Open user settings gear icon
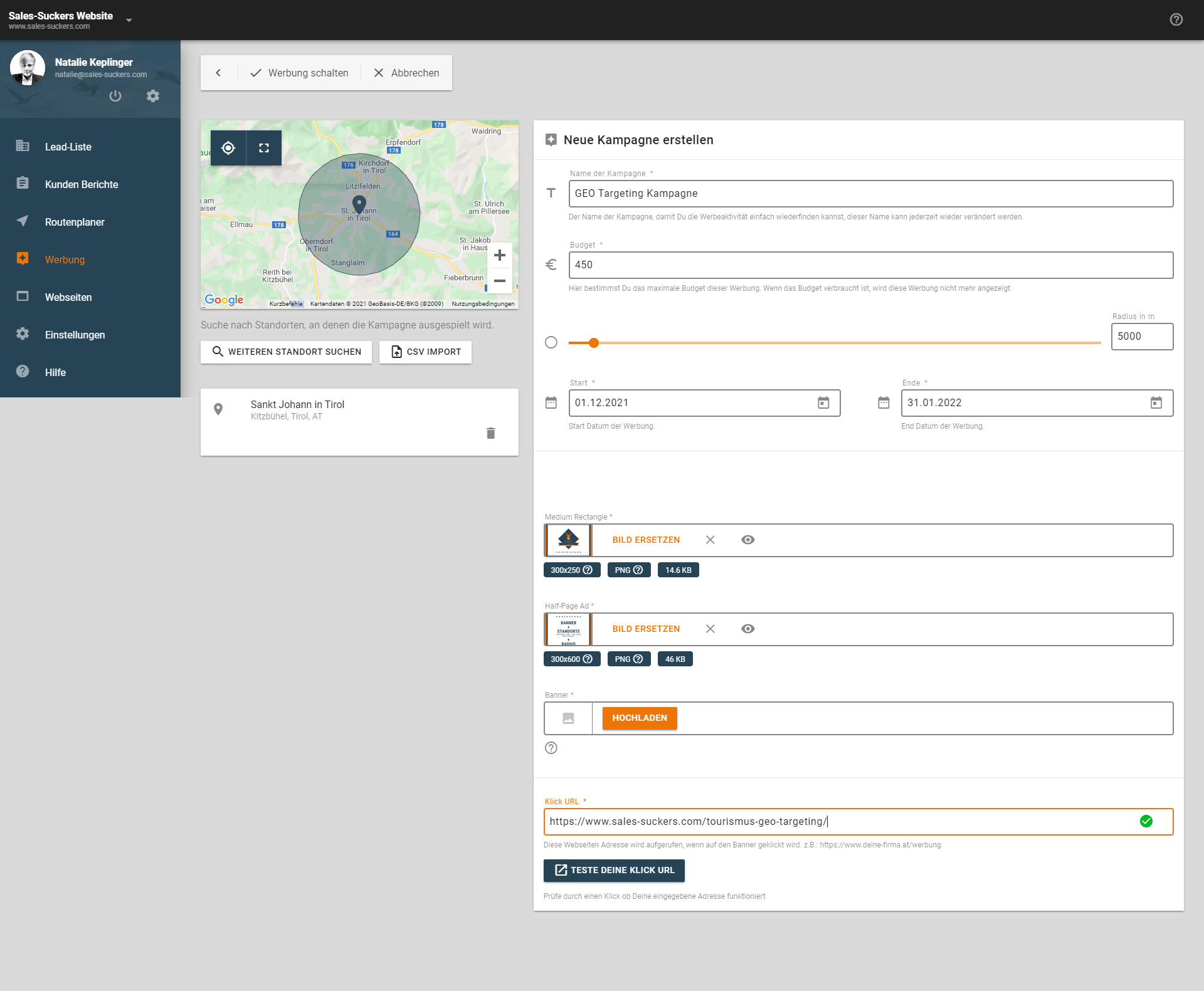1204x991 pixels. (153, 96)
